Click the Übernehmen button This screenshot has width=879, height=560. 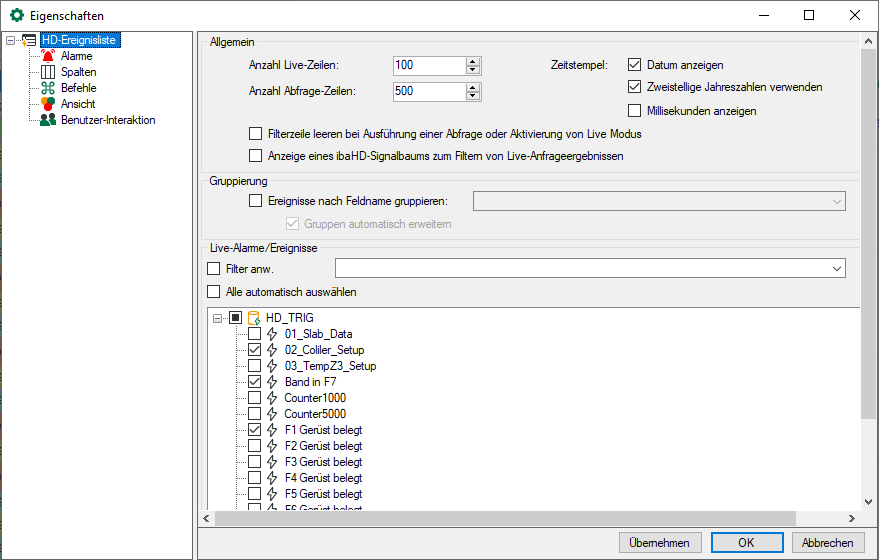pyautogui.click(x=660, y=542)
